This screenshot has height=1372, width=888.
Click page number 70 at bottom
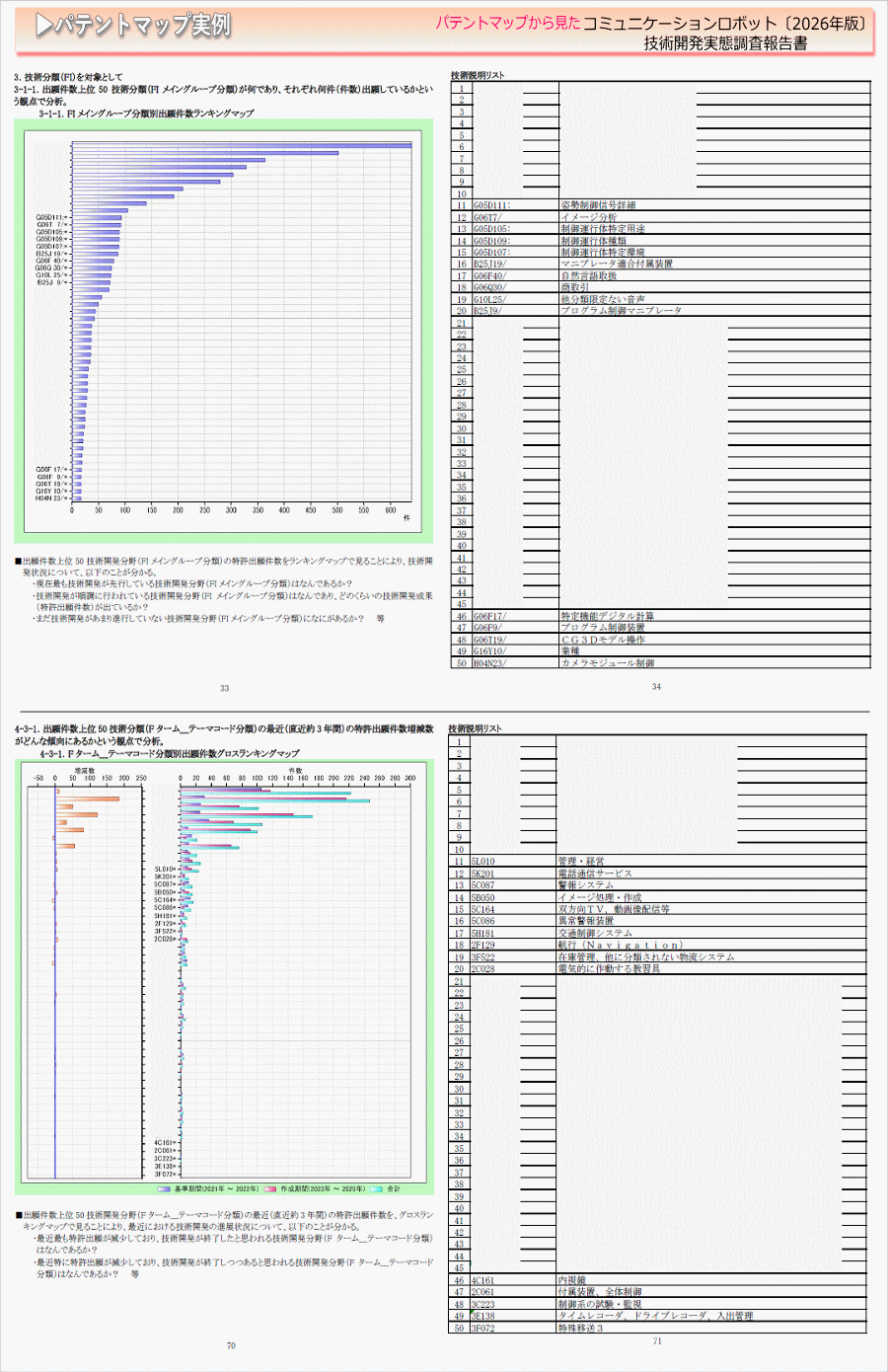click(231, 1345)
